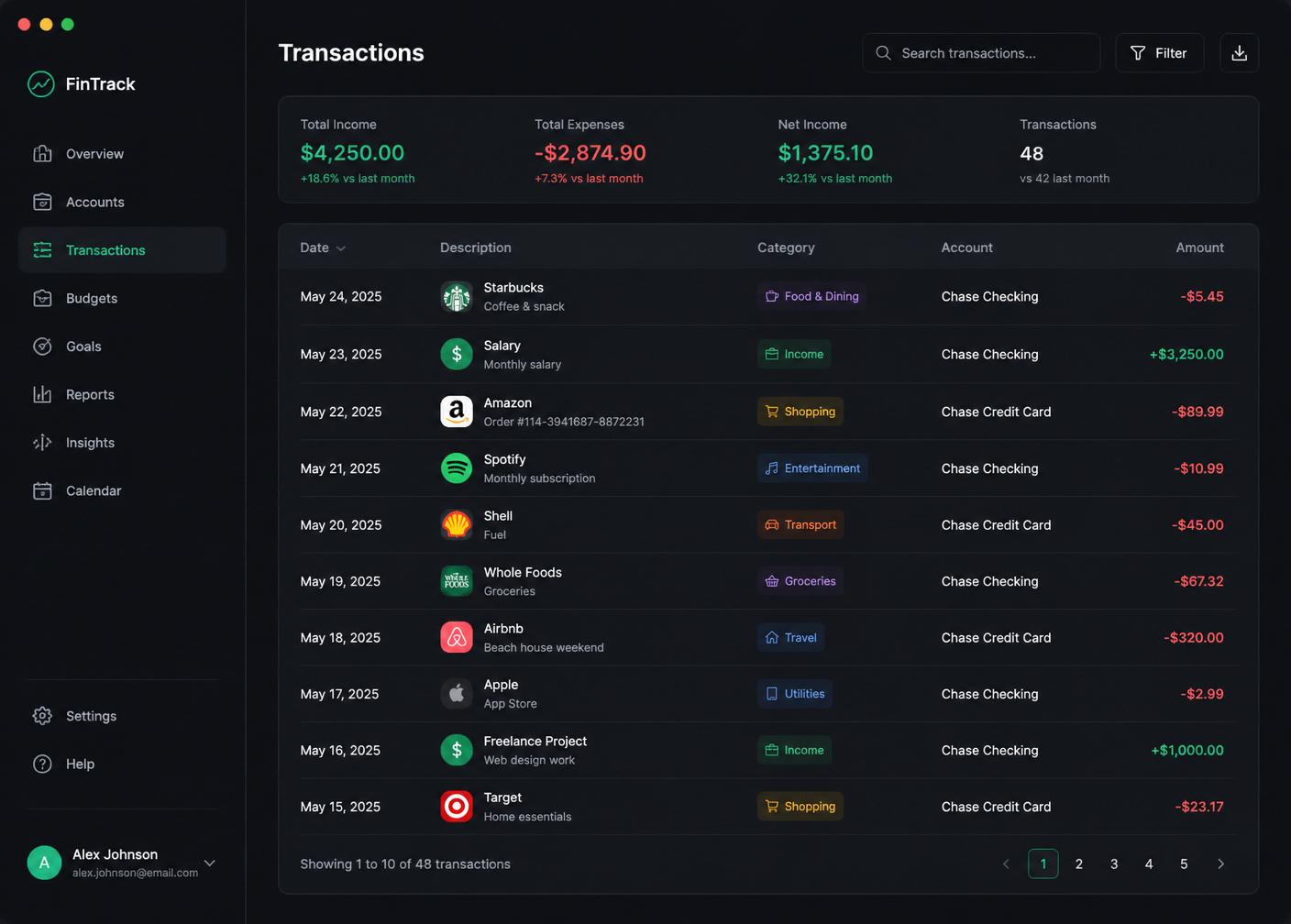
Task: Click the Category column header
Action: point(786,247)
